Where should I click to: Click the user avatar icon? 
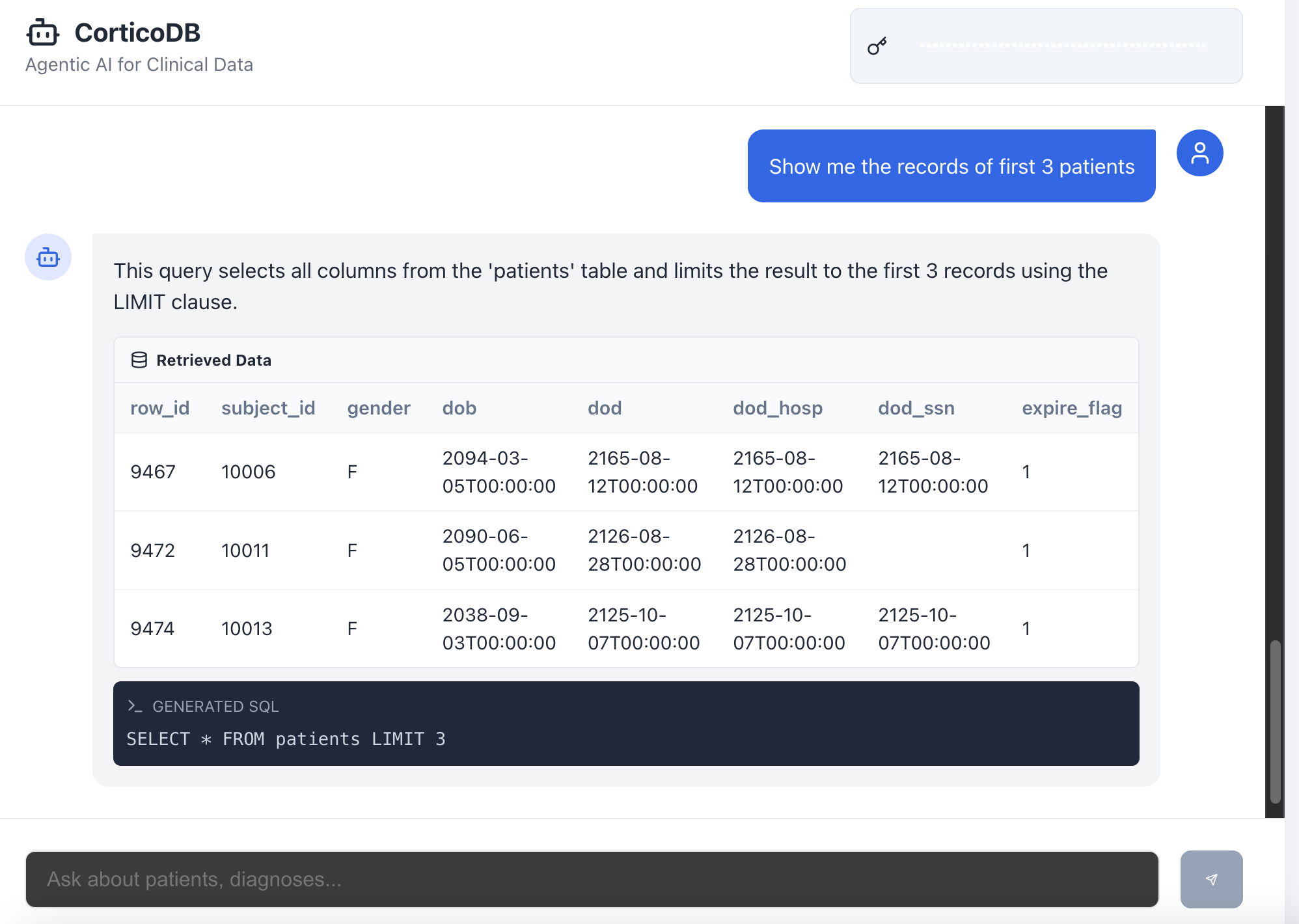[x=1199, y=154]
